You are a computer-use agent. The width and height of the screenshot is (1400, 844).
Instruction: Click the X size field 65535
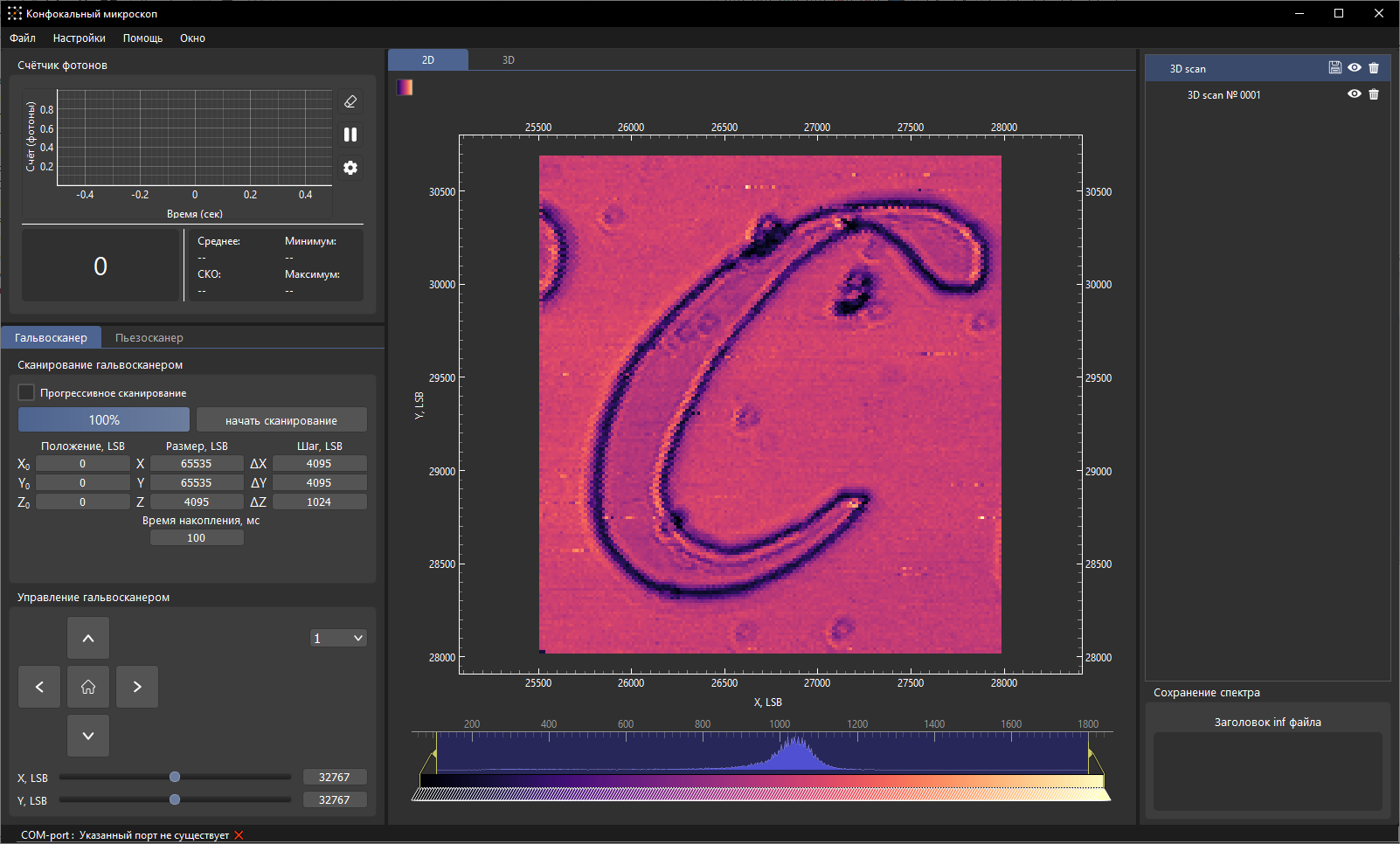coord(197,464)
